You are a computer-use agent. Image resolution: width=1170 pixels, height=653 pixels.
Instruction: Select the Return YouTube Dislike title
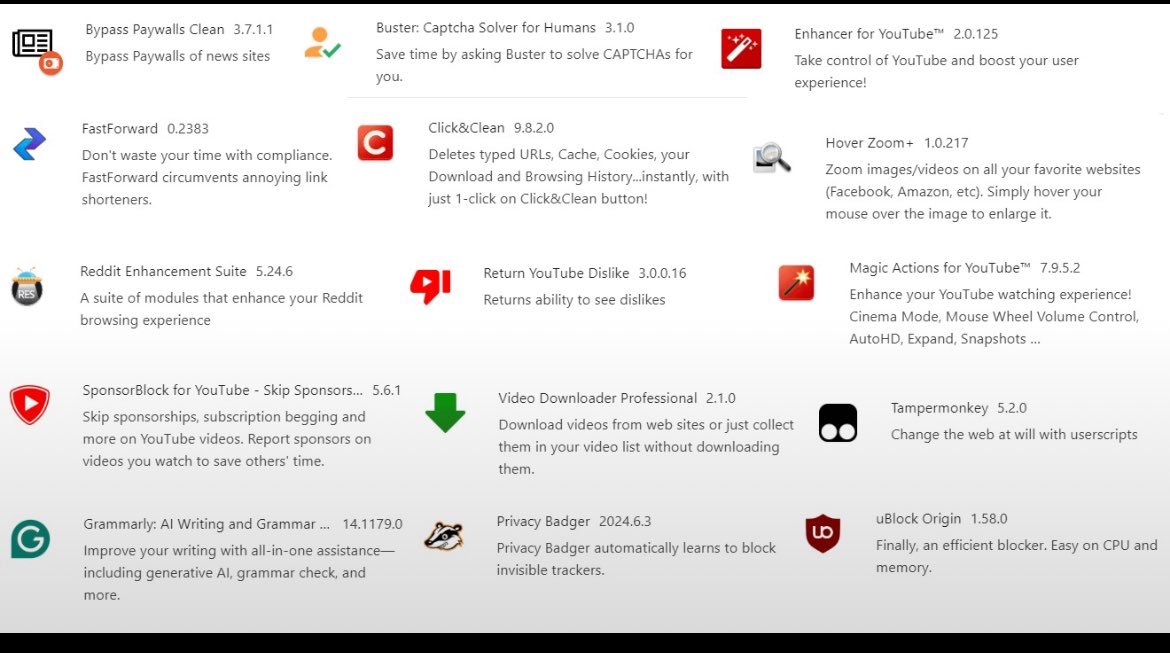point(556,273)
